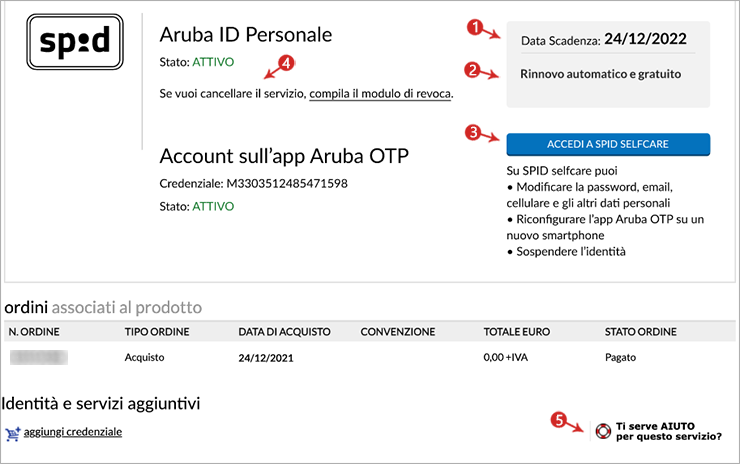
Task: Click the TIPO ORDINE column header
Action: pos(157,332)
